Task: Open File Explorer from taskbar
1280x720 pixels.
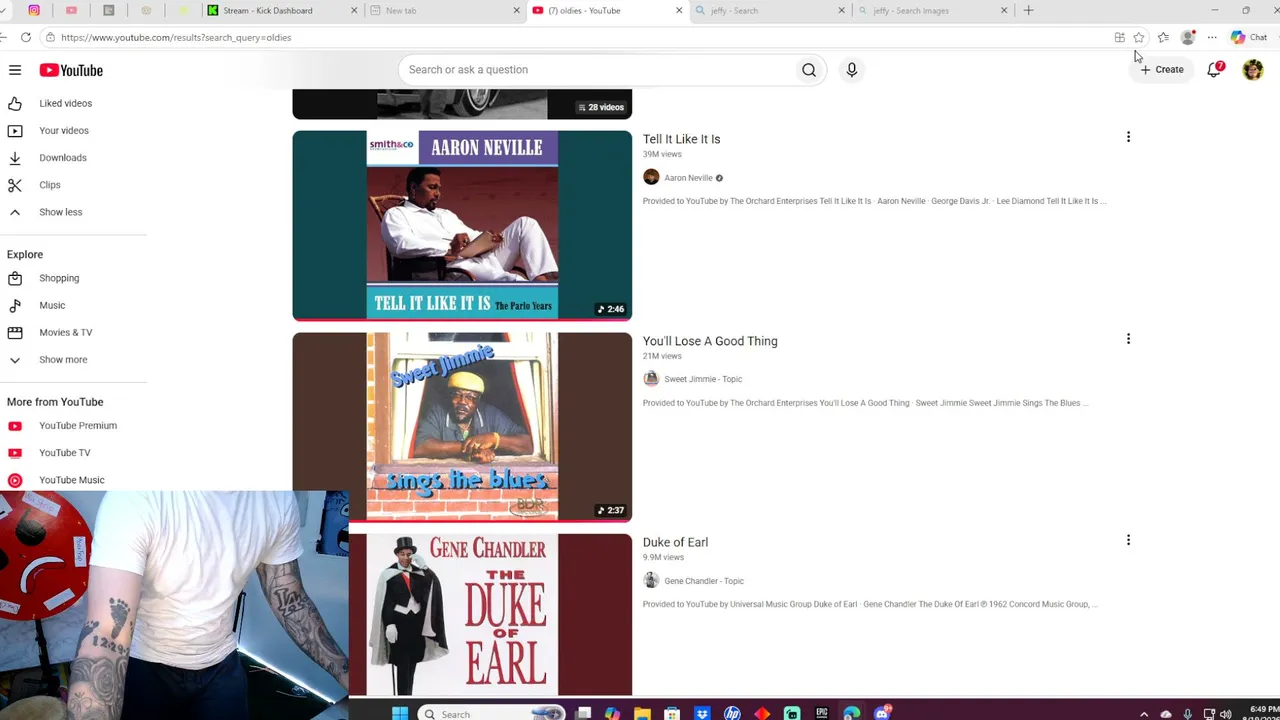Action: coord(642,713)
